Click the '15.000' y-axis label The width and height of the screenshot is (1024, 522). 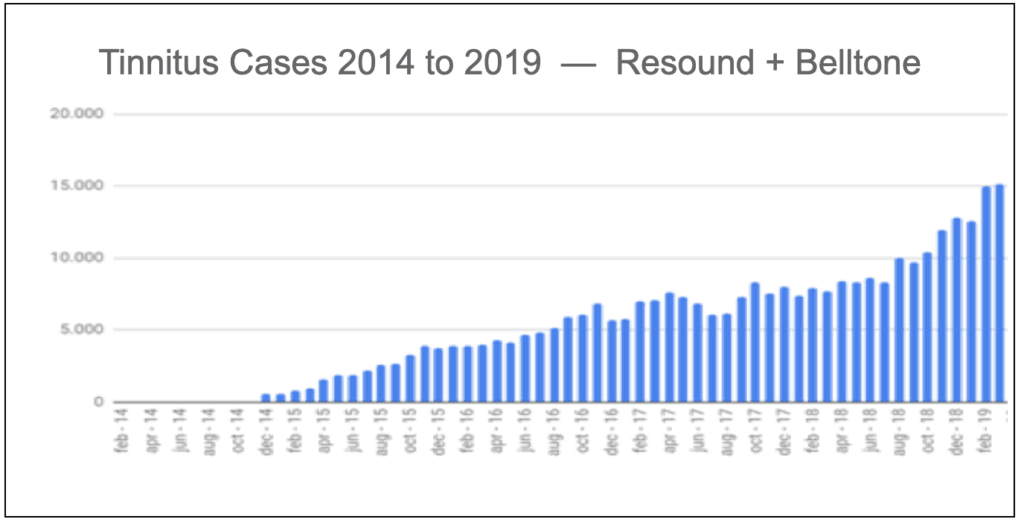click(x=77, y=186)
